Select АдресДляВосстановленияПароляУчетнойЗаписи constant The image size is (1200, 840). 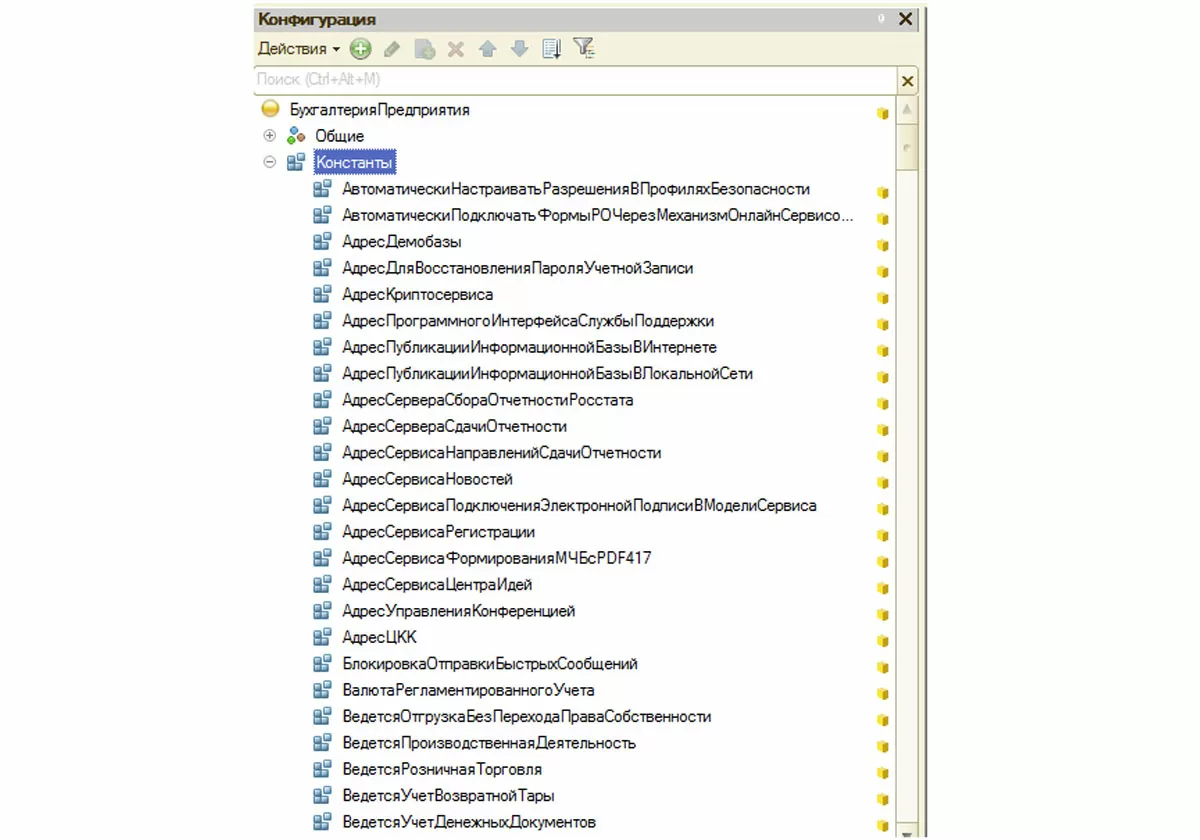(518, 268)
